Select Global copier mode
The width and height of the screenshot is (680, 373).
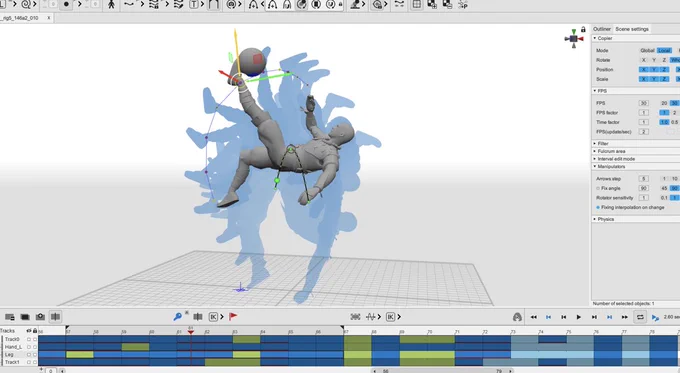coord(647,50)
